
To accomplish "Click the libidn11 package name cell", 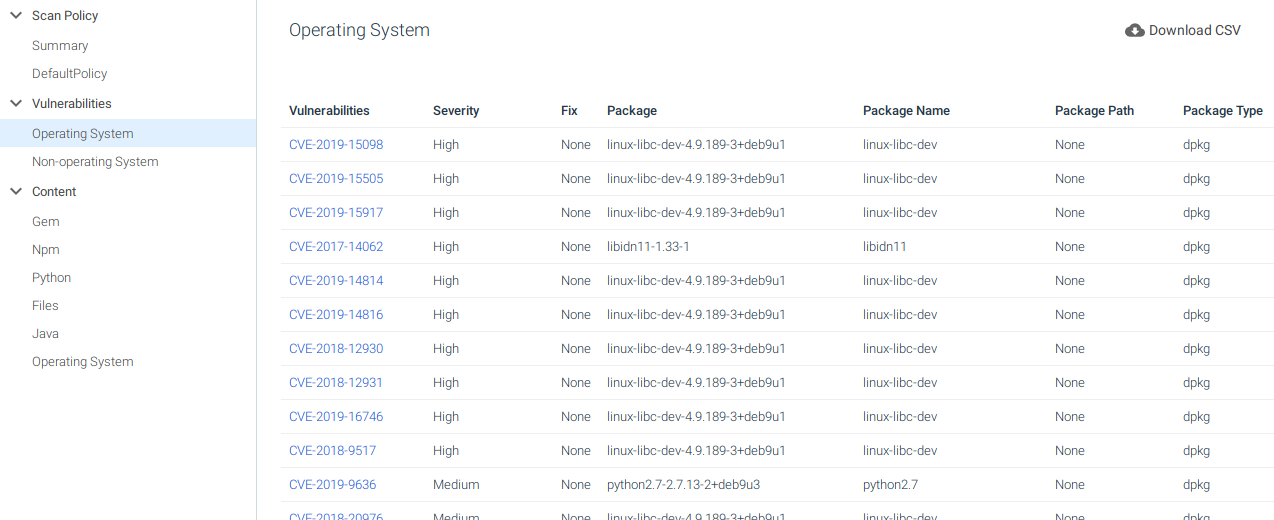I will 885,247.
